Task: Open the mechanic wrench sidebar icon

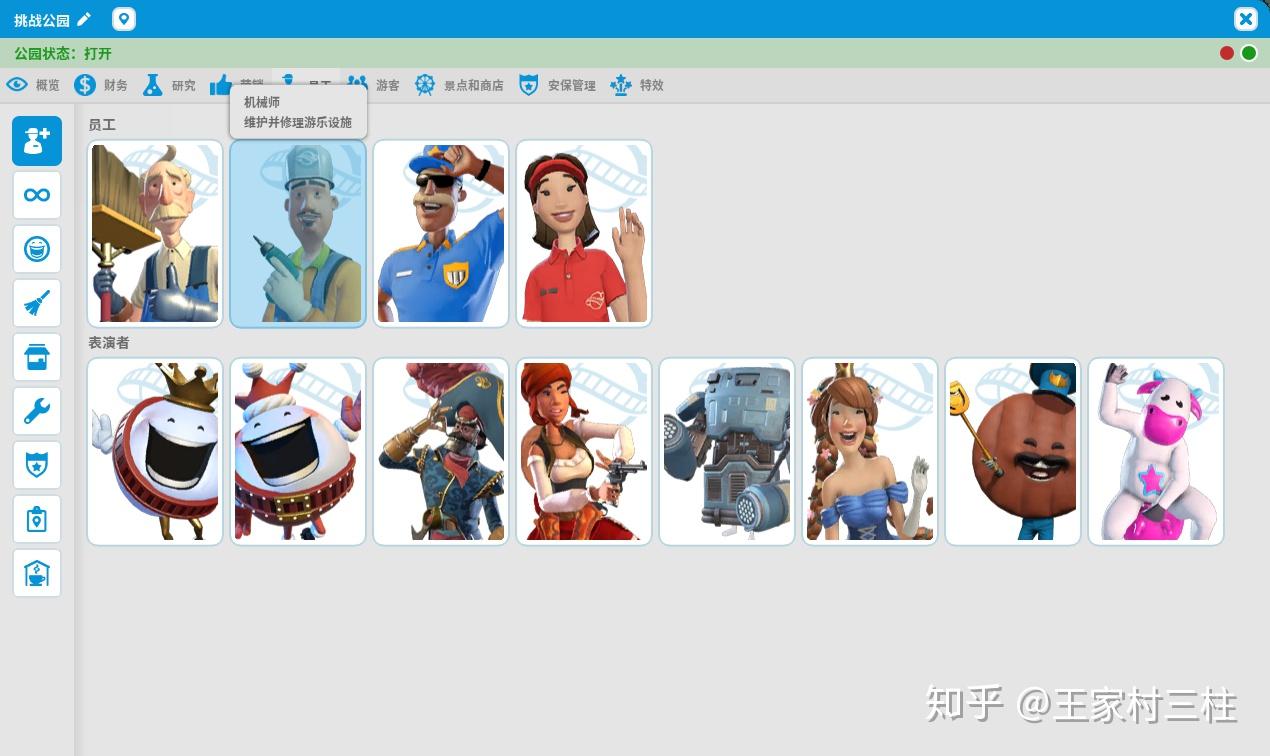Action: point(37,411)
